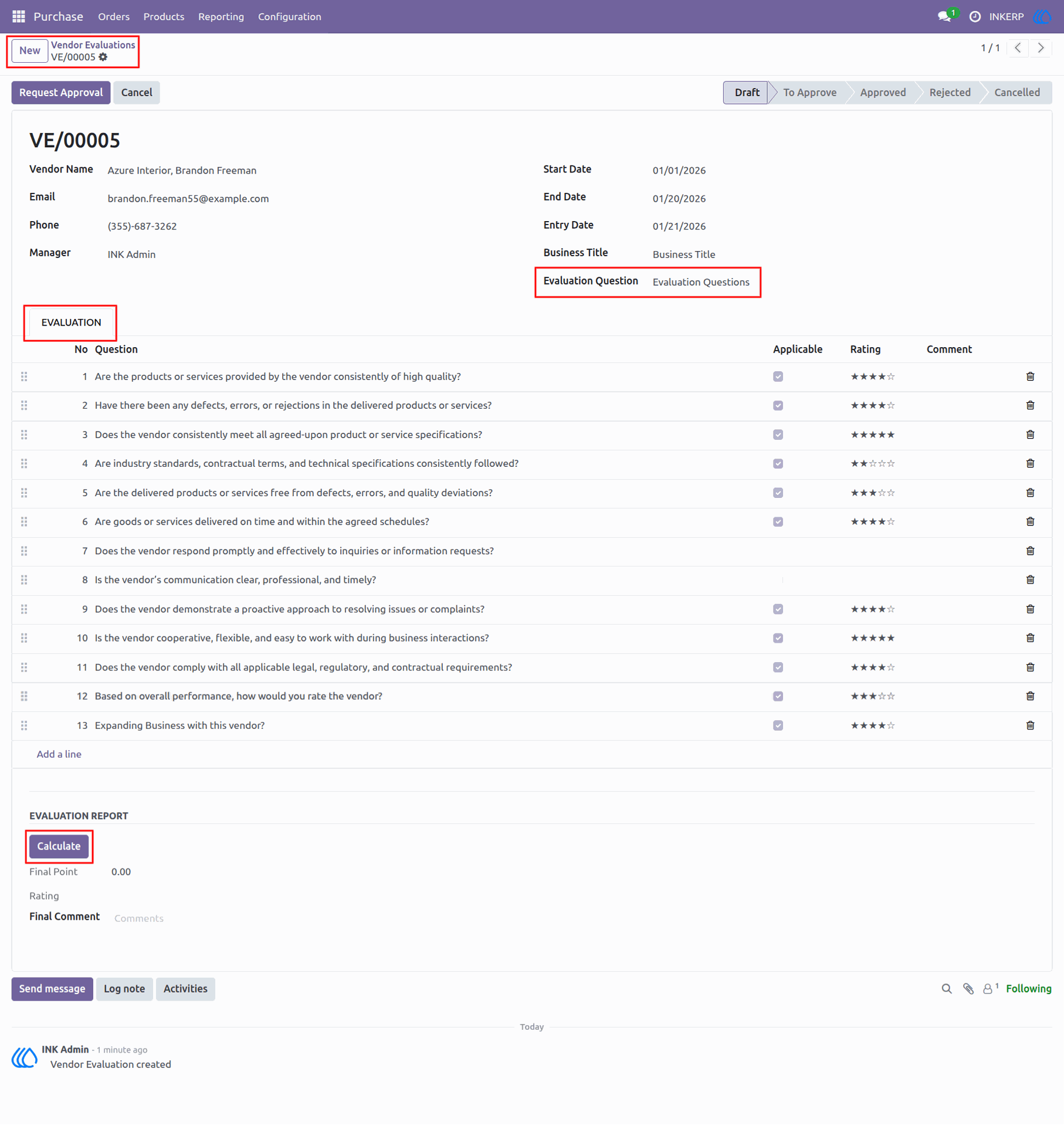
Task: Set question 4 rating to five stars
Action: pos(891,463)
